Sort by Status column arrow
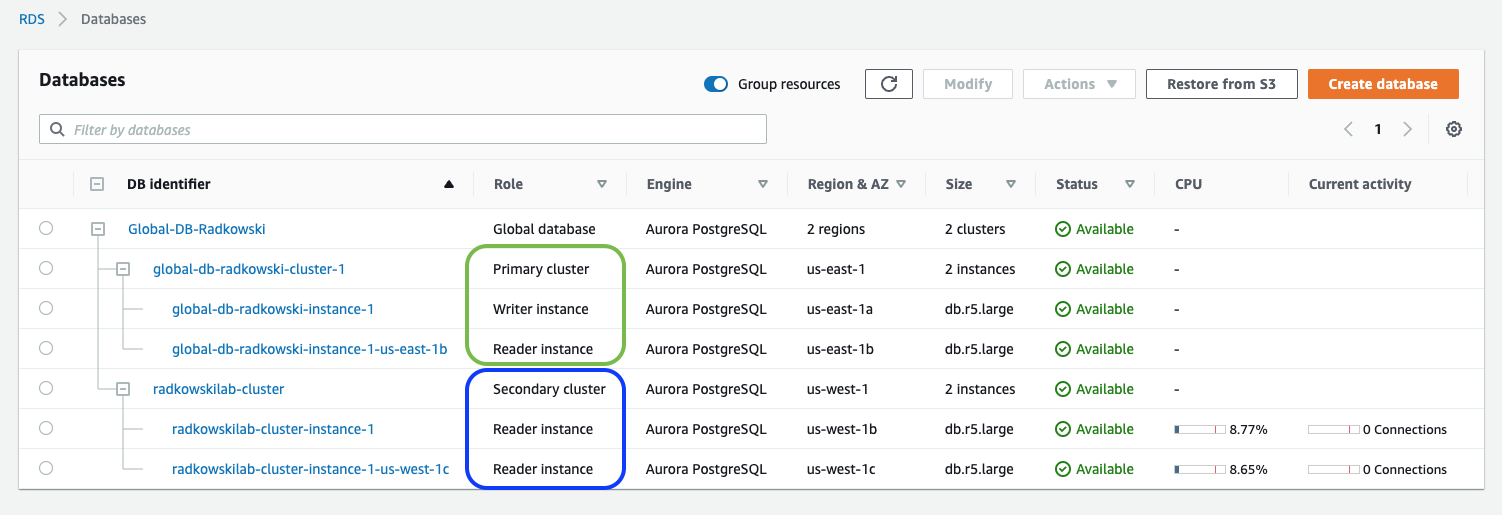1502x515 pixels. pos(1130,184)
